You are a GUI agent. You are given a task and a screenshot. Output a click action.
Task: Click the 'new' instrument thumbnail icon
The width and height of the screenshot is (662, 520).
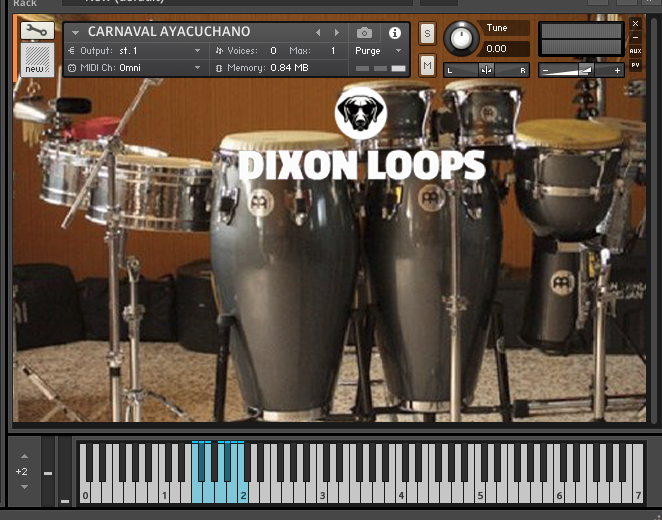[x=35, y=60]
